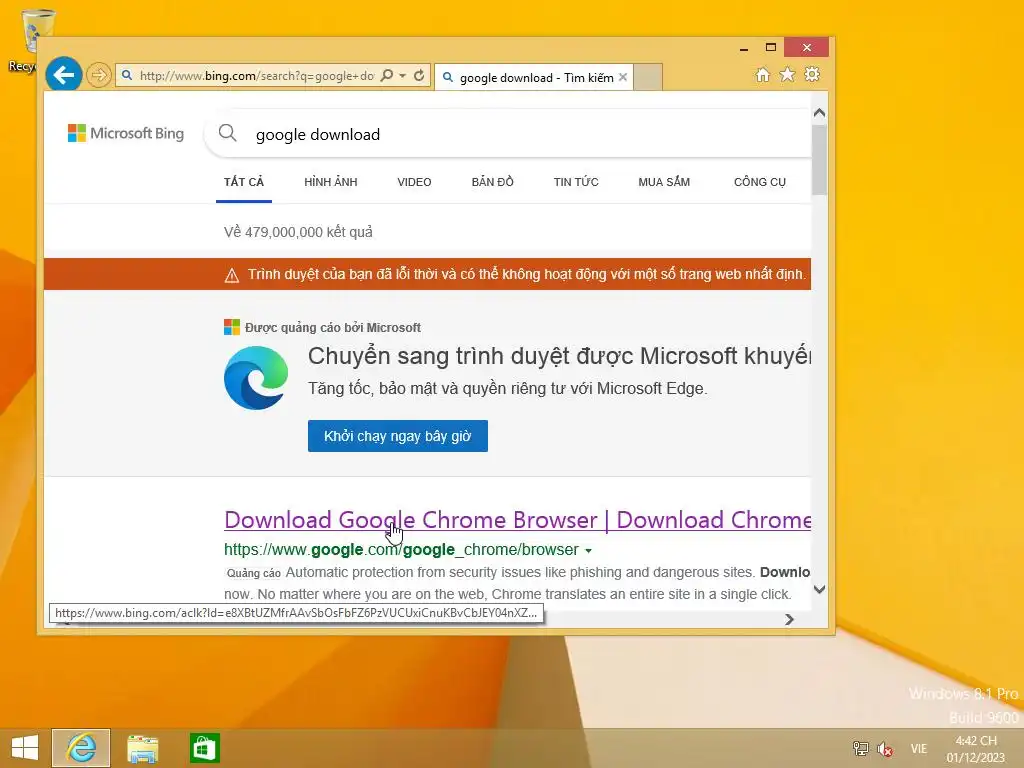Select the 'google download - Tìm kiếm' tab
Image resolution: width=1024 pixels, height=768 pixels.
click(x=534, y=77)
